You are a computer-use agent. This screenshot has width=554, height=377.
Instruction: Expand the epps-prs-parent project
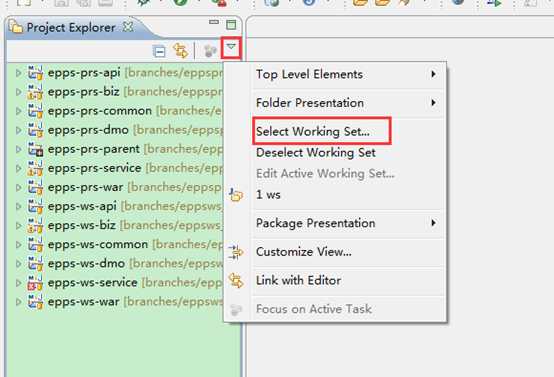click(18, 149)
